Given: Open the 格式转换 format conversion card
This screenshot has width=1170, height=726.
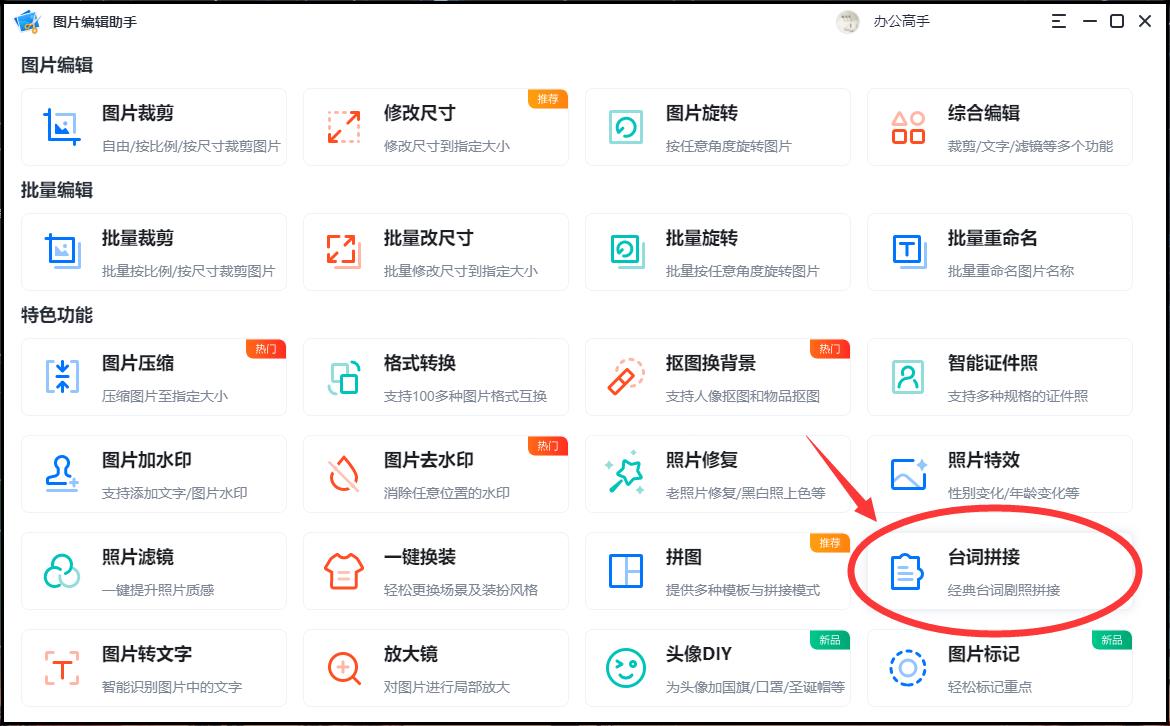Looking at the screenshot, I should tap(435, 377).
